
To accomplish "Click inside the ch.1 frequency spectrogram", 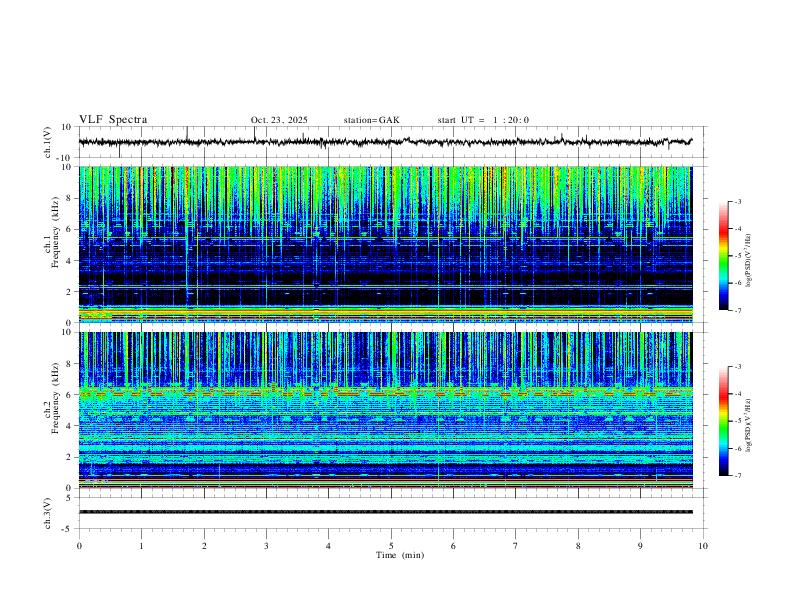I will tap(385, 244).
